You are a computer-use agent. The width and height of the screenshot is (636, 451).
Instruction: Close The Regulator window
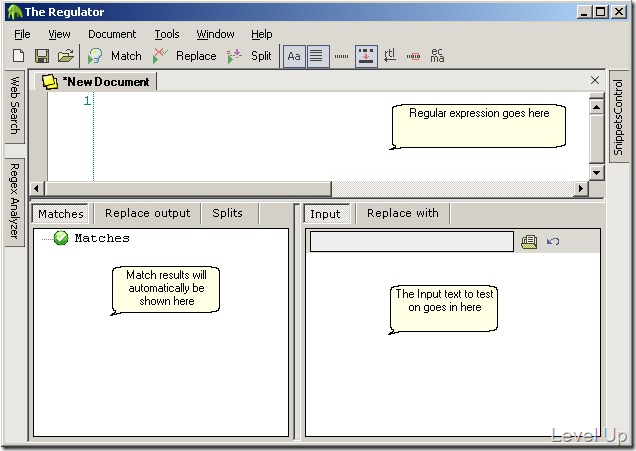point(619,12)
